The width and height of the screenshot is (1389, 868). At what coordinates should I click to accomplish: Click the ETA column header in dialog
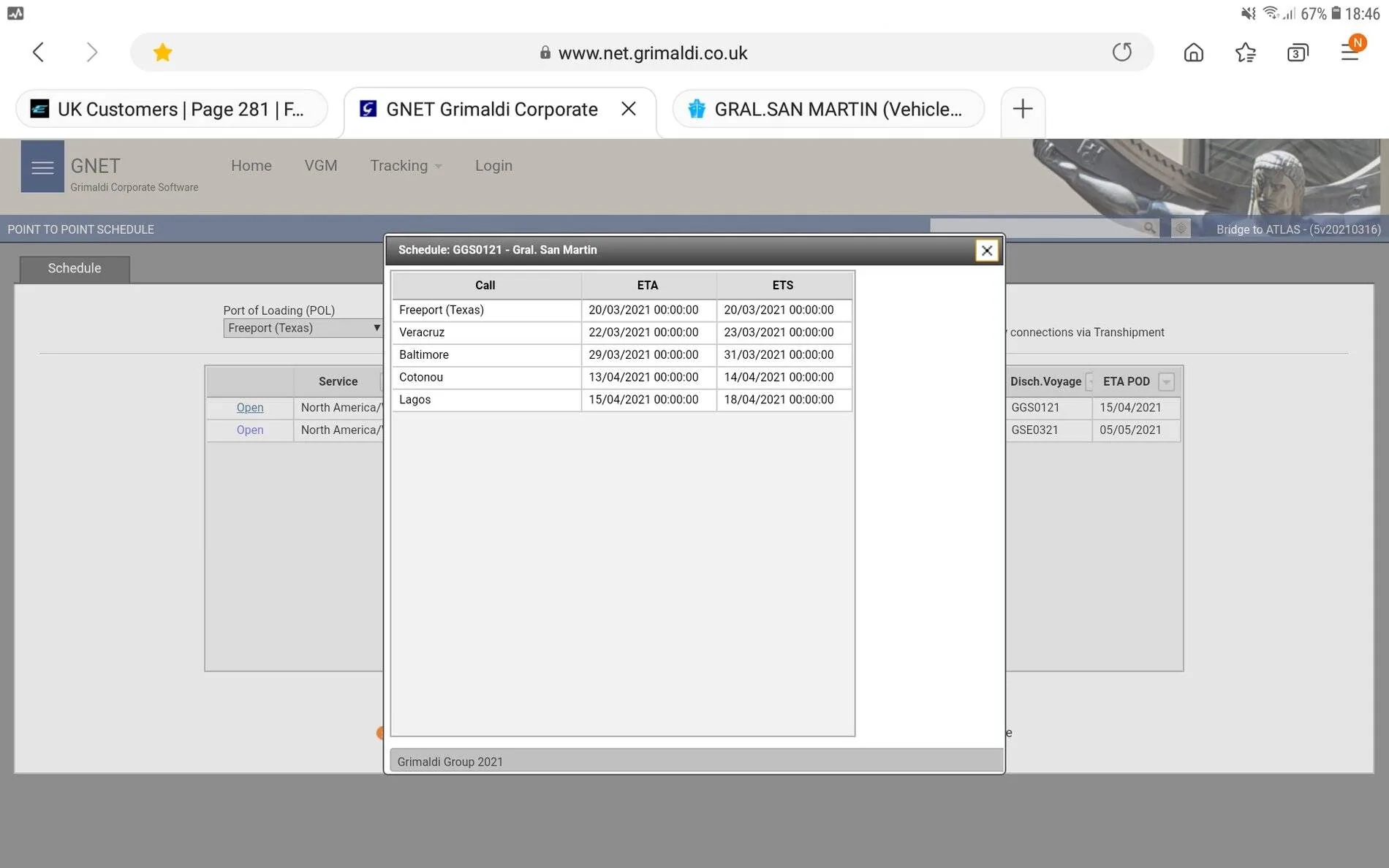pyautogui.click(x=648, y=285)
